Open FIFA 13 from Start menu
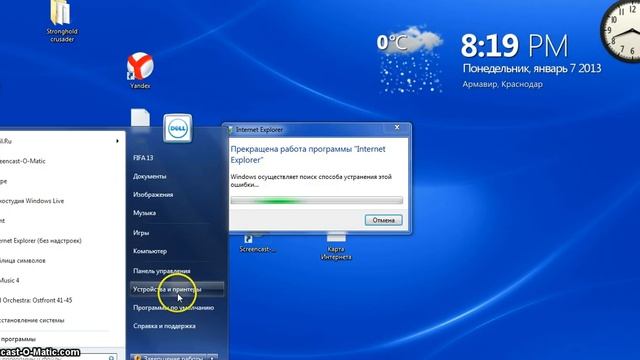Screen dimensions: 640x360 coord(143,158)
